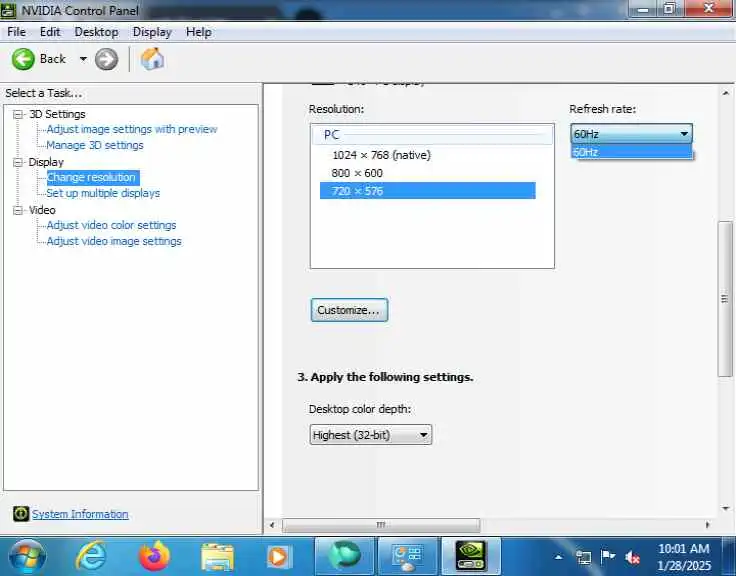Open the Desktop menu
The image size is (736, 576).
click(x=96, y=32)
